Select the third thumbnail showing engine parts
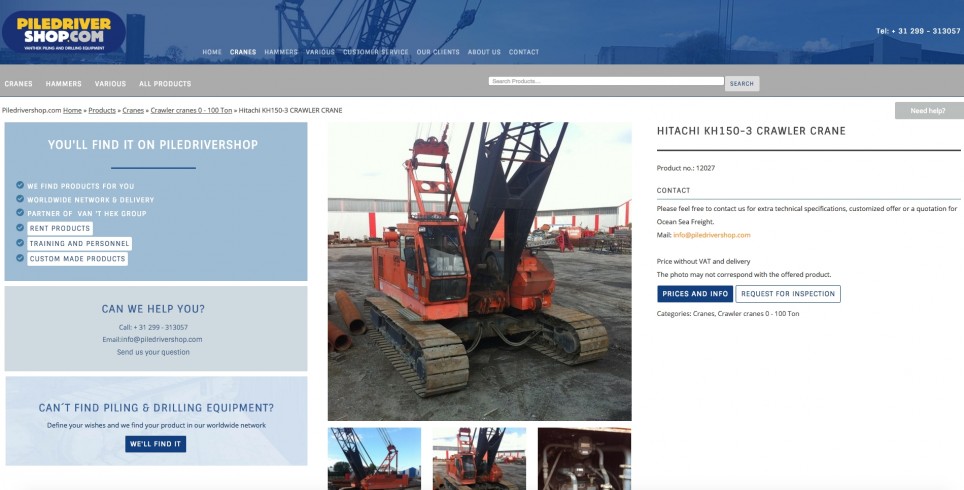Viewport: 964px width, 490px height. point(584,459)
